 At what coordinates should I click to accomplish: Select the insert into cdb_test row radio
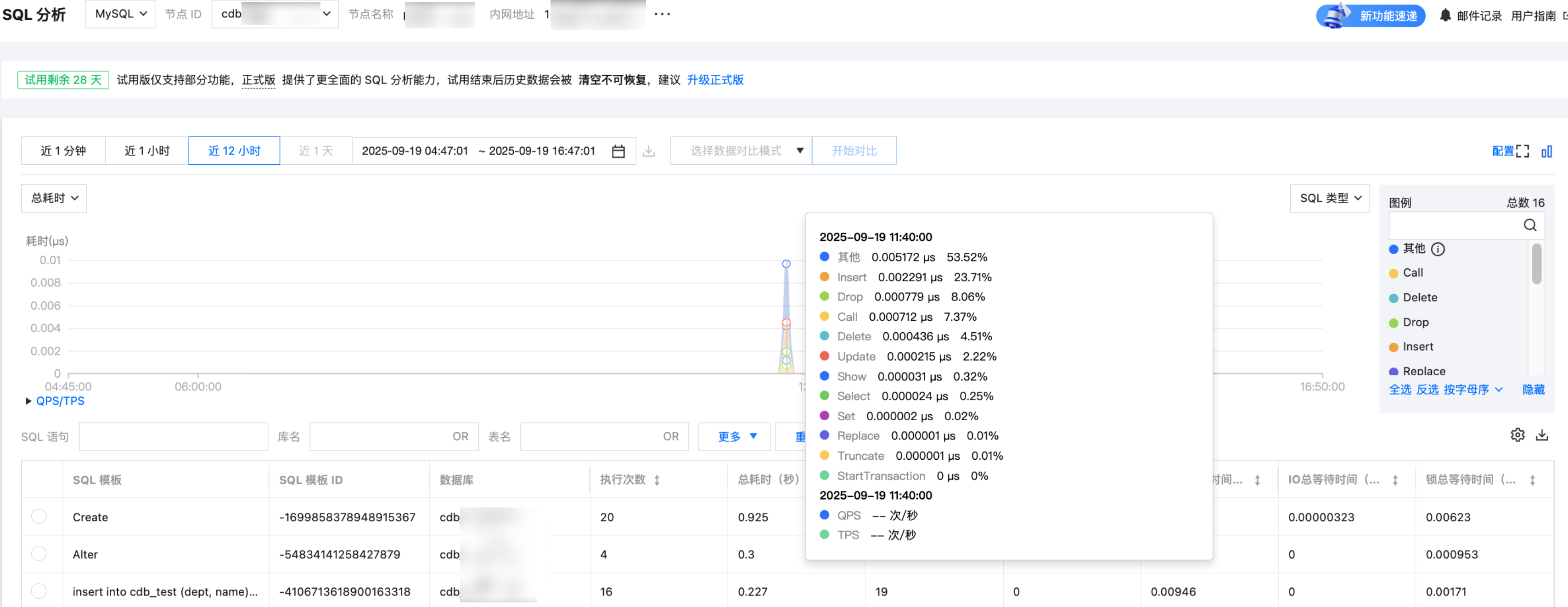coord(39,590)
